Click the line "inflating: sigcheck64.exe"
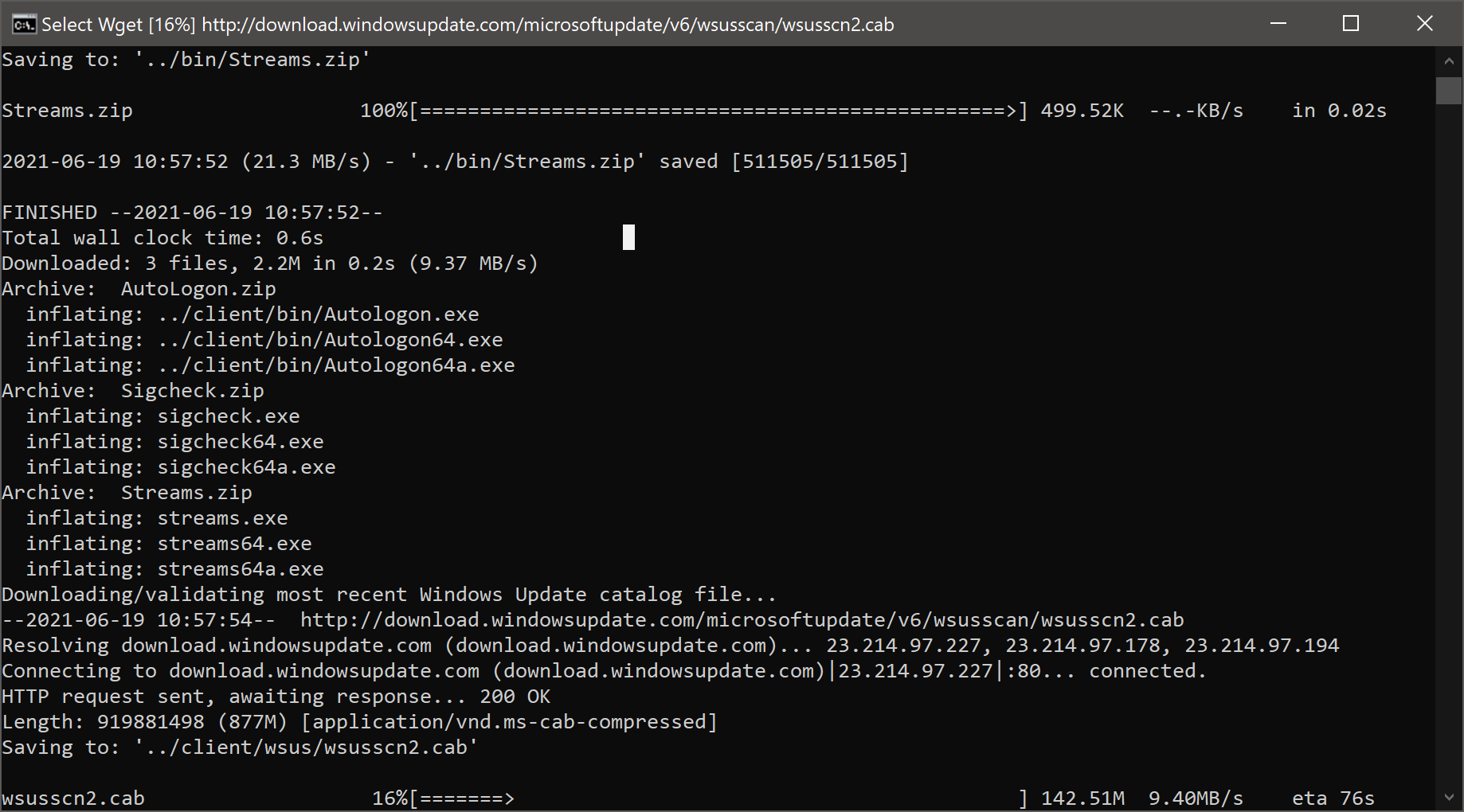 [174, 442]
